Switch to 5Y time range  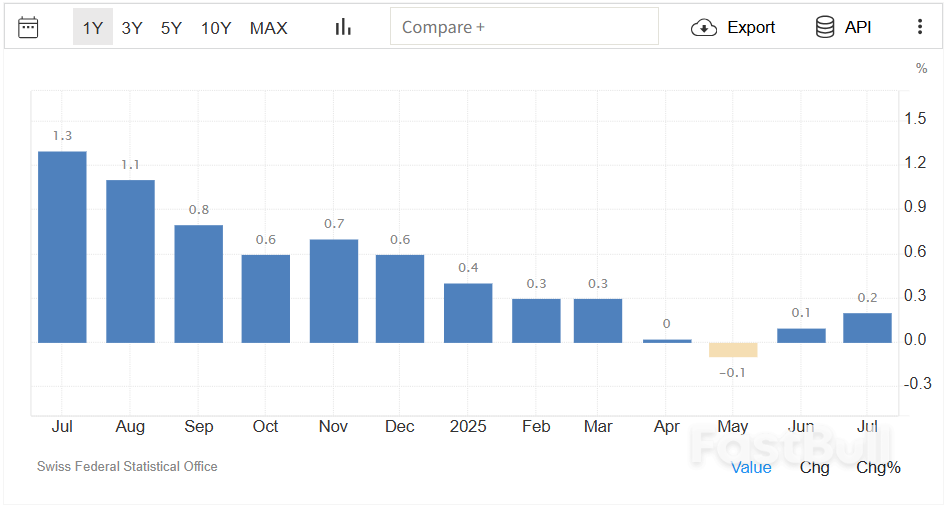tap(171, 28)
